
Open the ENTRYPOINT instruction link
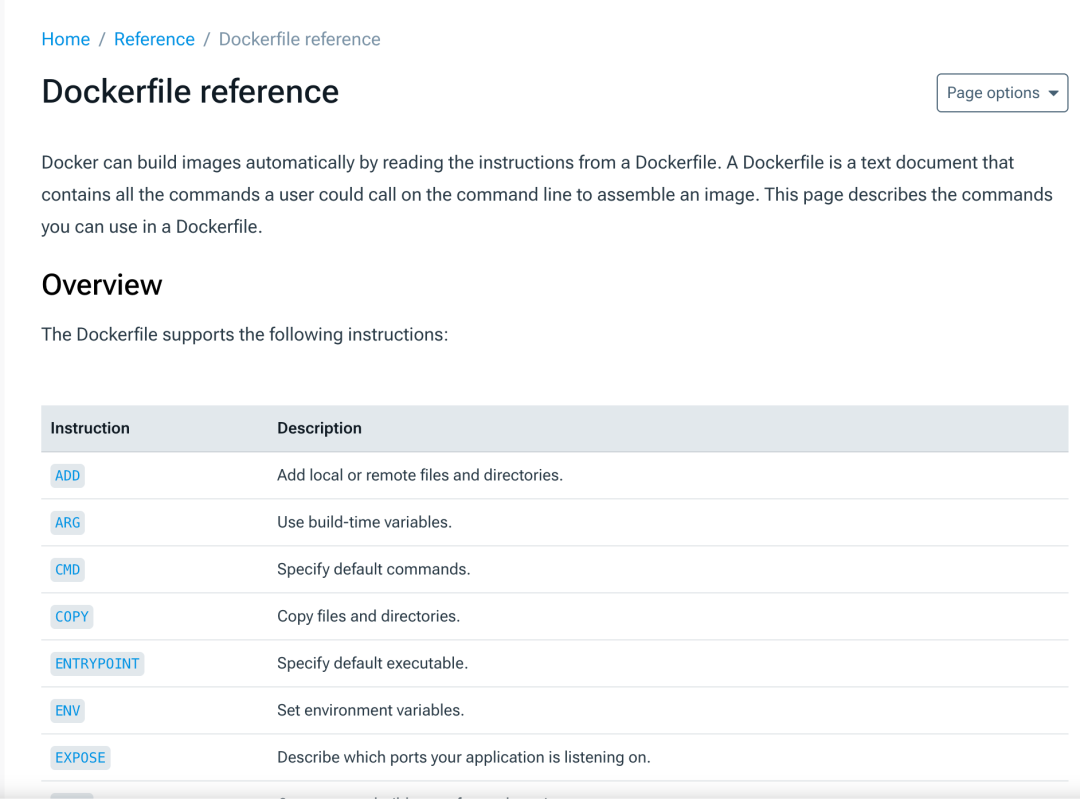(97, 664)
